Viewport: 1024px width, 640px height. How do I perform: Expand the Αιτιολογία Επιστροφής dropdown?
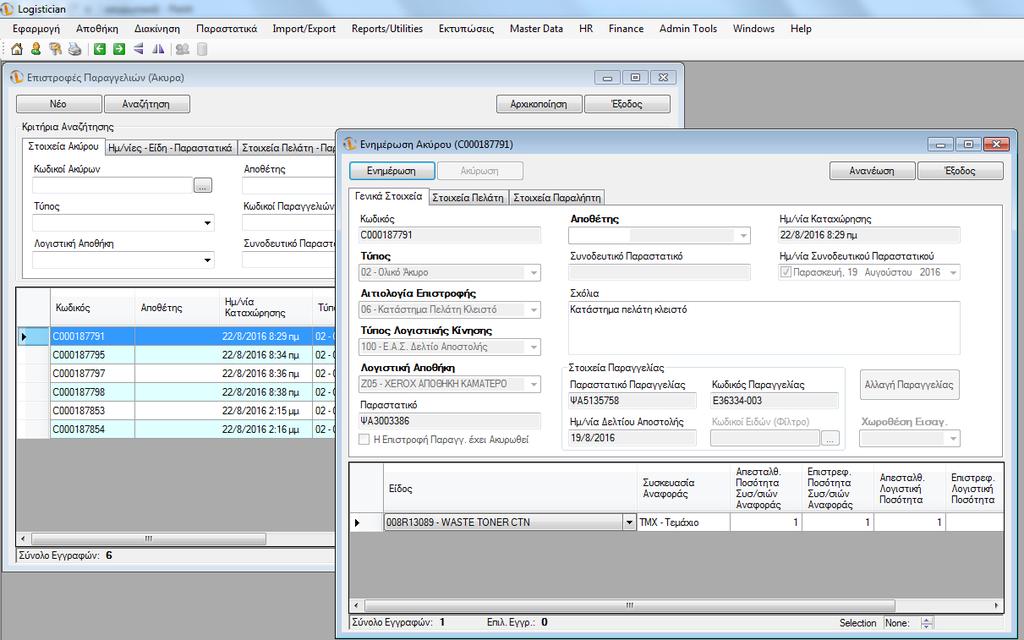[x=534, y=310]
